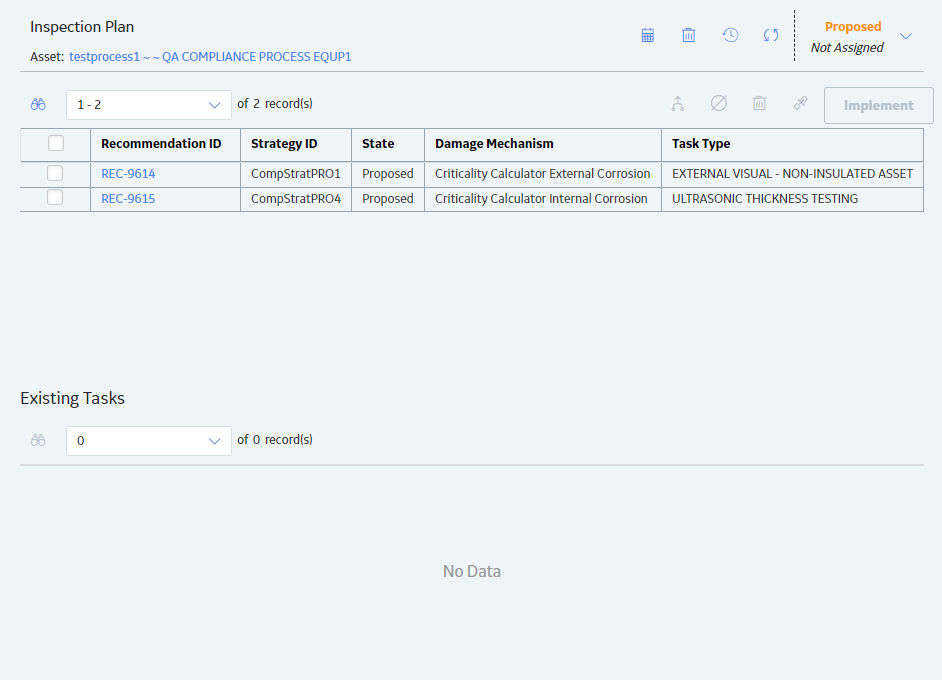This screenshot has height=680, width=942.
Task: Check the box for REC-9615 row
Action: pyautogui.click(x=55, y=197)
